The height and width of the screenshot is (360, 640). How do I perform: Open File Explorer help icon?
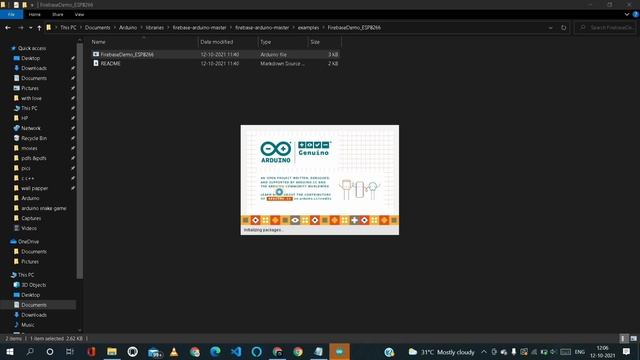click(636, 14)
